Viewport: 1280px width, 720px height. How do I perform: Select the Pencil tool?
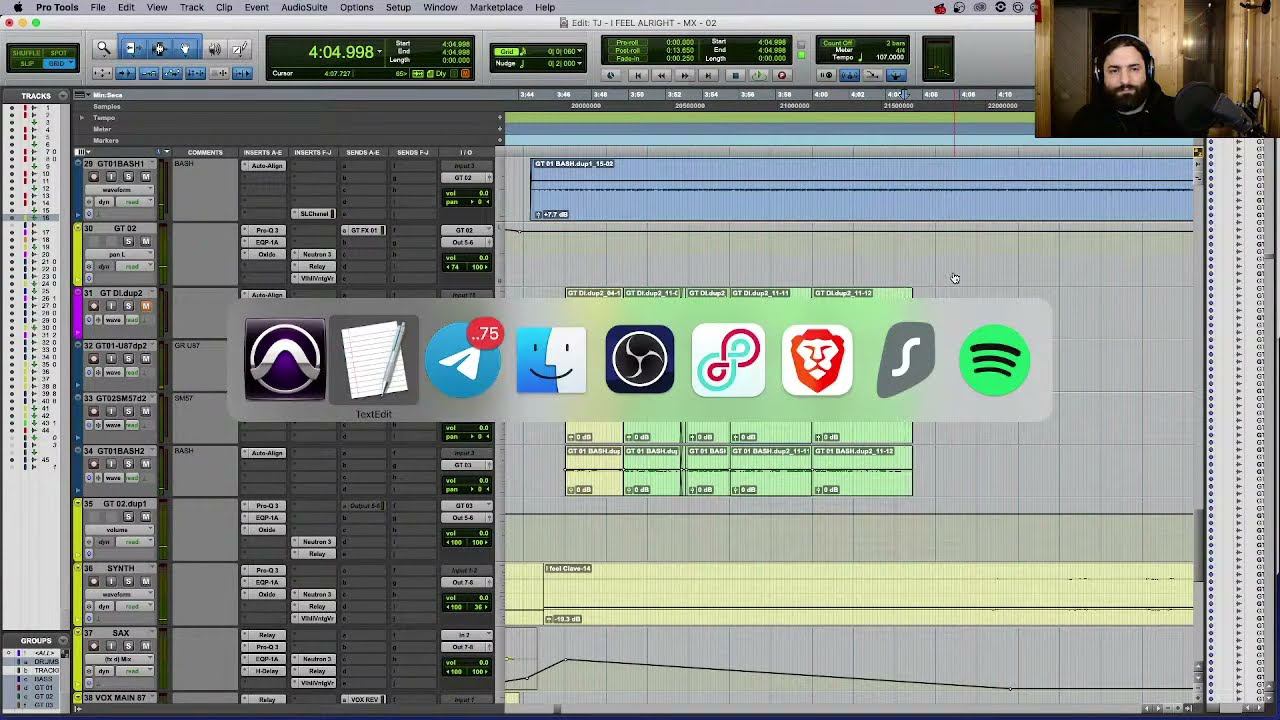click(239, 48)
